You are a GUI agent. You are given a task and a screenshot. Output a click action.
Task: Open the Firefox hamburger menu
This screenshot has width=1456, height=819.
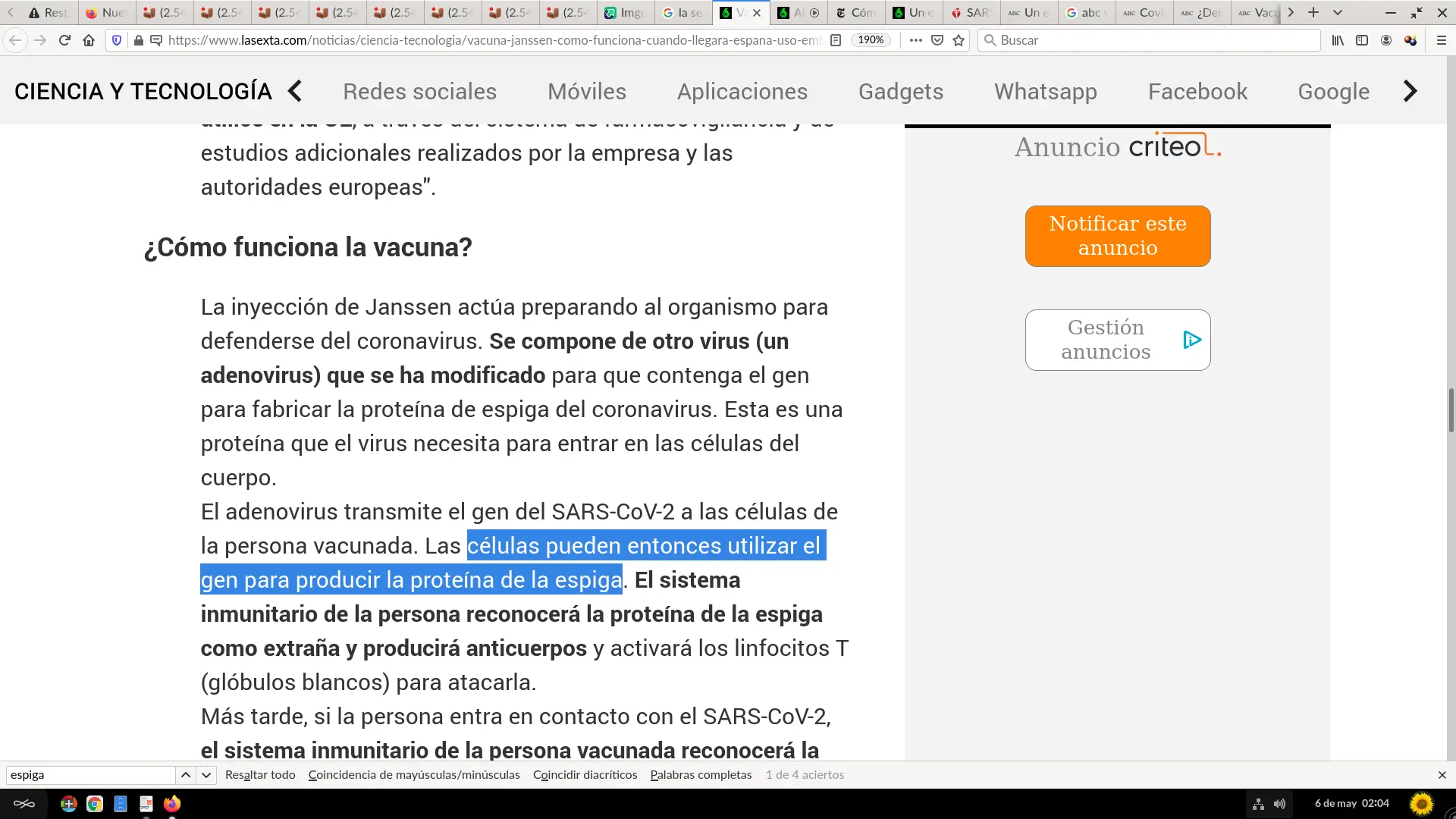click(1442, 40)
